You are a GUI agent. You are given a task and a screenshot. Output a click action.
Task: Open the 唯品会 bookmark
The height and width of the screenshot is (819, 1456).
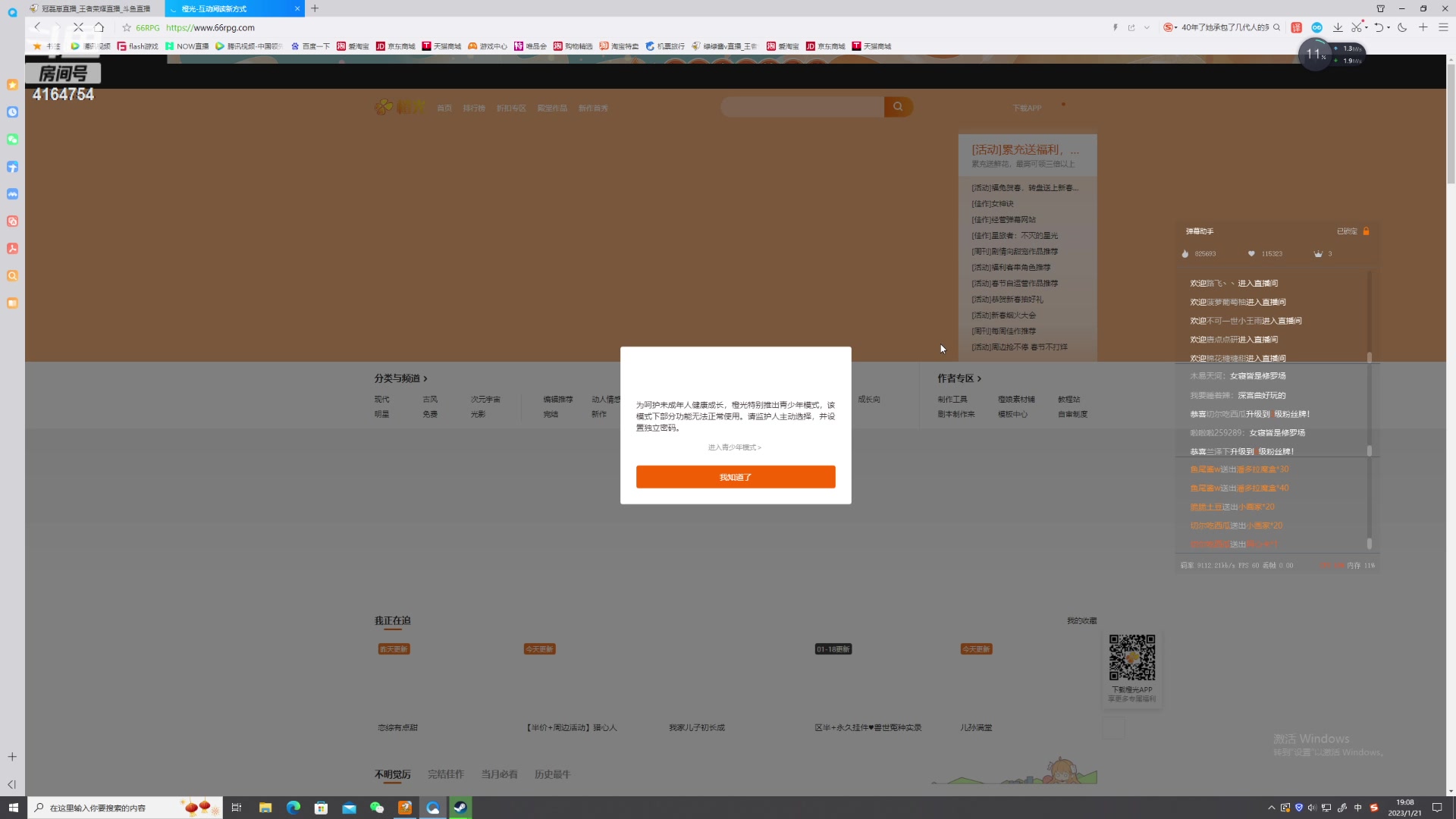point(530,46)
